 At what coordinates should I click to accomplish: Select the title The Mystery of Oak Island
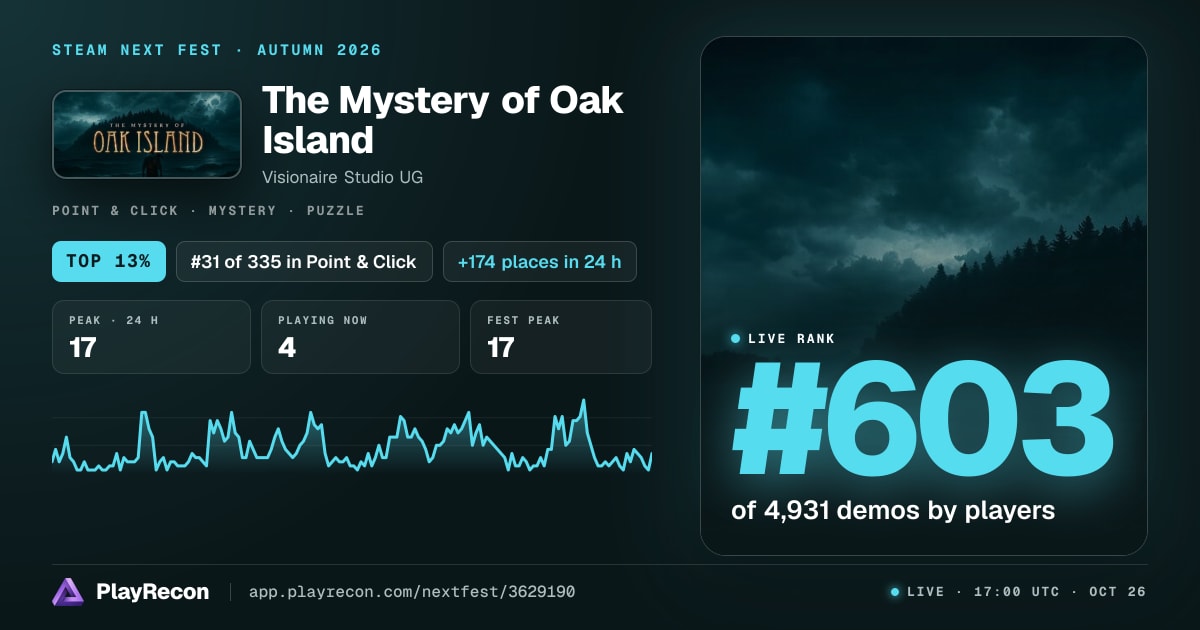(x=443, y=120)
